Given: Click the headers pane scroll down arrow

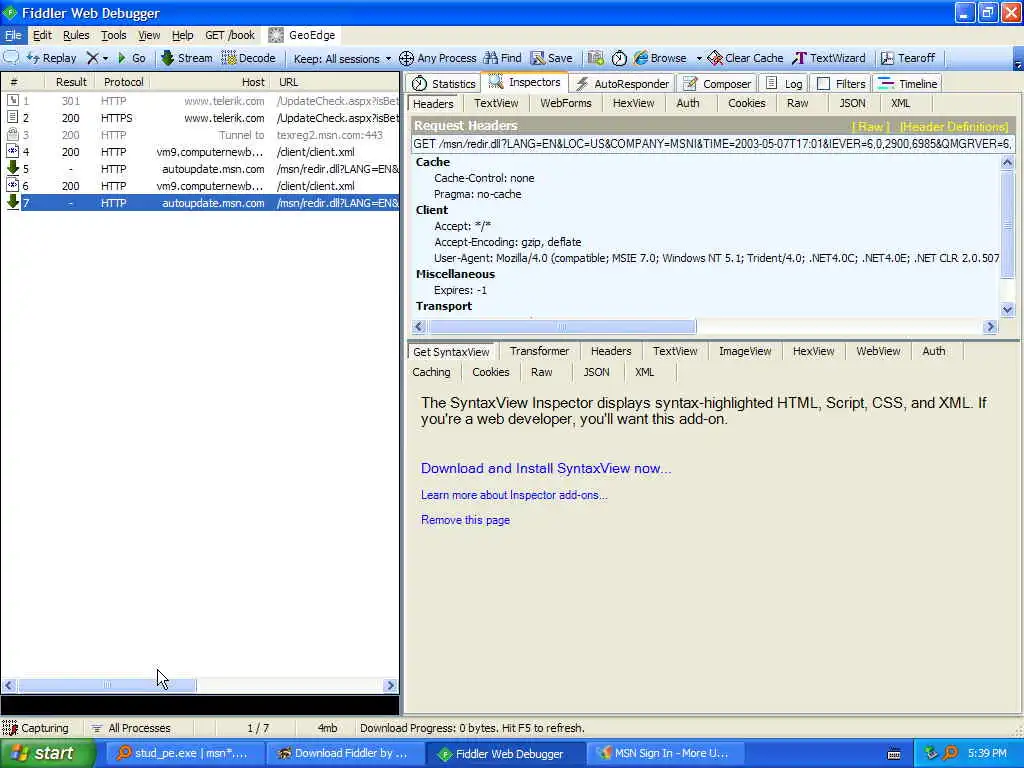Looking at the screenshot, I should point(1007,310).
